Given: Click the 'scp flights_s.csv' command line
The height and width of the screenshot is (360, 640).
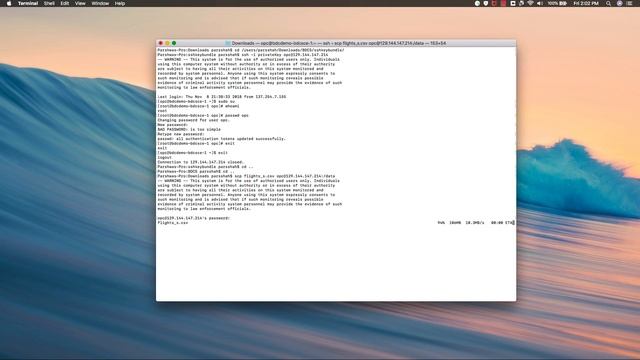Looking at the screenshot, I should coord(246,176).
